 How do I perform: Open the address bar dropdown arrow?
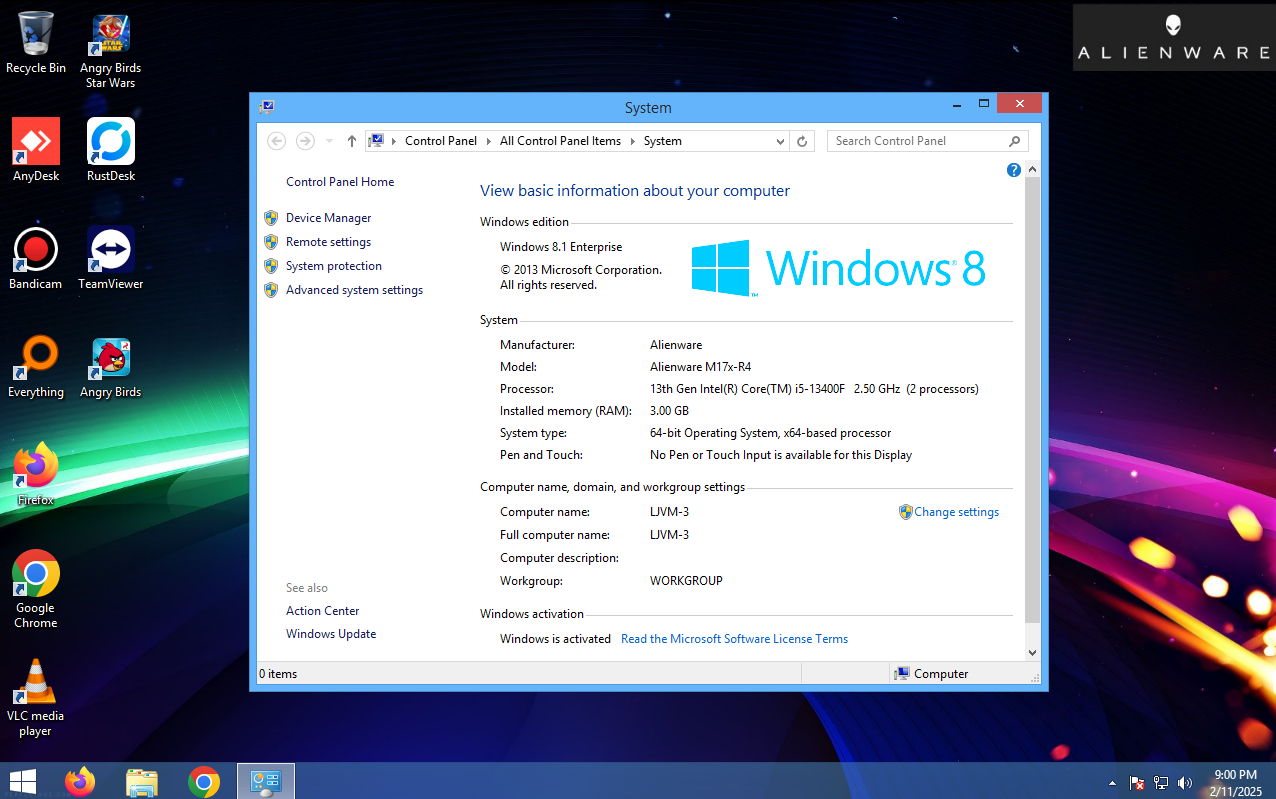780,141
